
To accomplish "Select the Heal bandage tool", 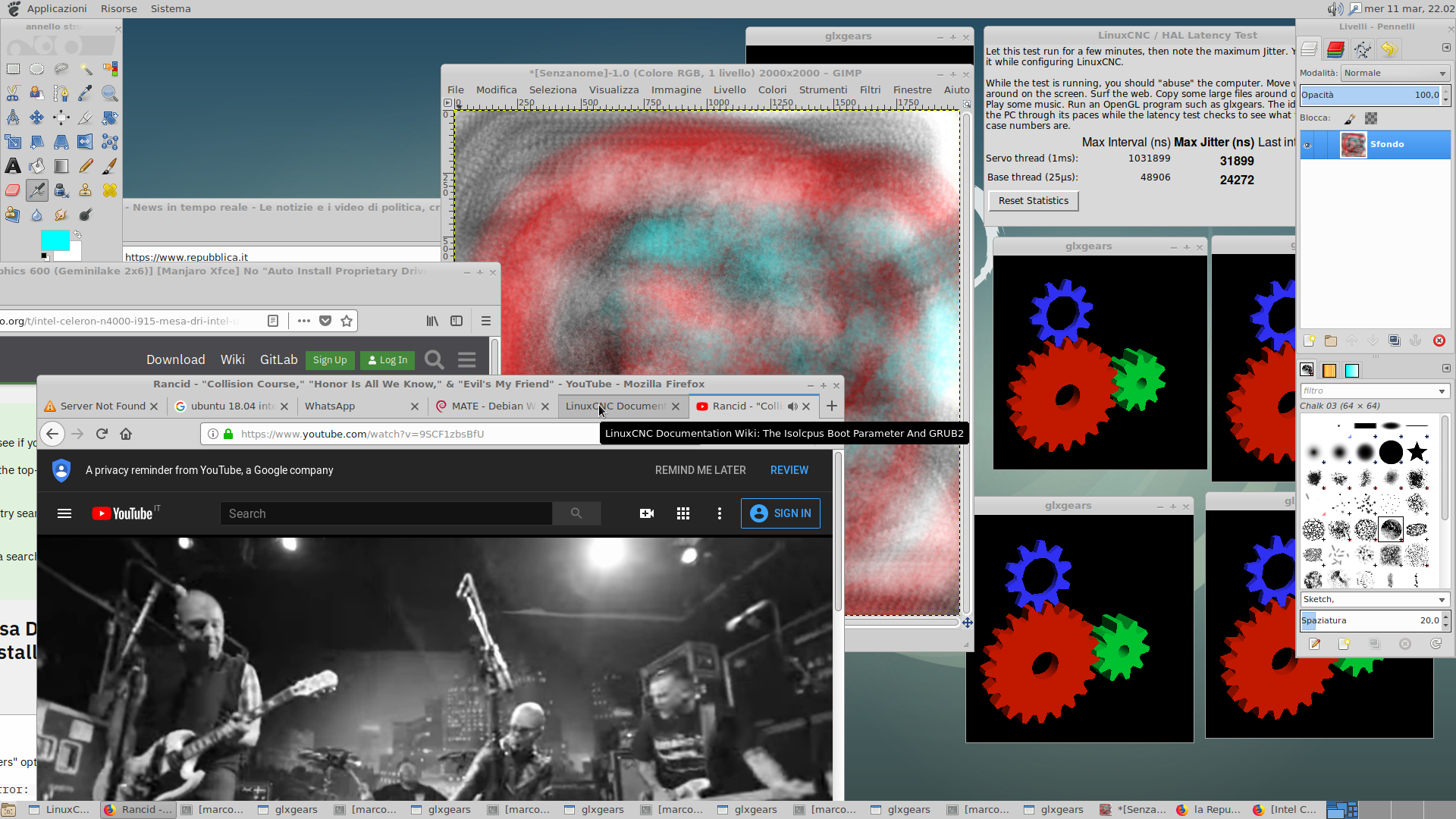I will [110, 190].
